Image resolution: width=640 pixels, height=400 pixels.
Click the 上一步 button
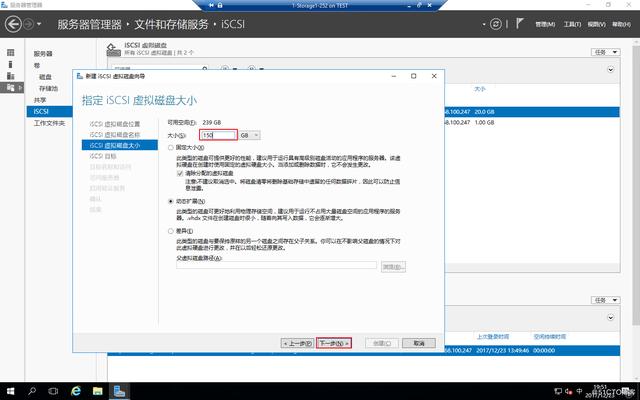[298, 343]
